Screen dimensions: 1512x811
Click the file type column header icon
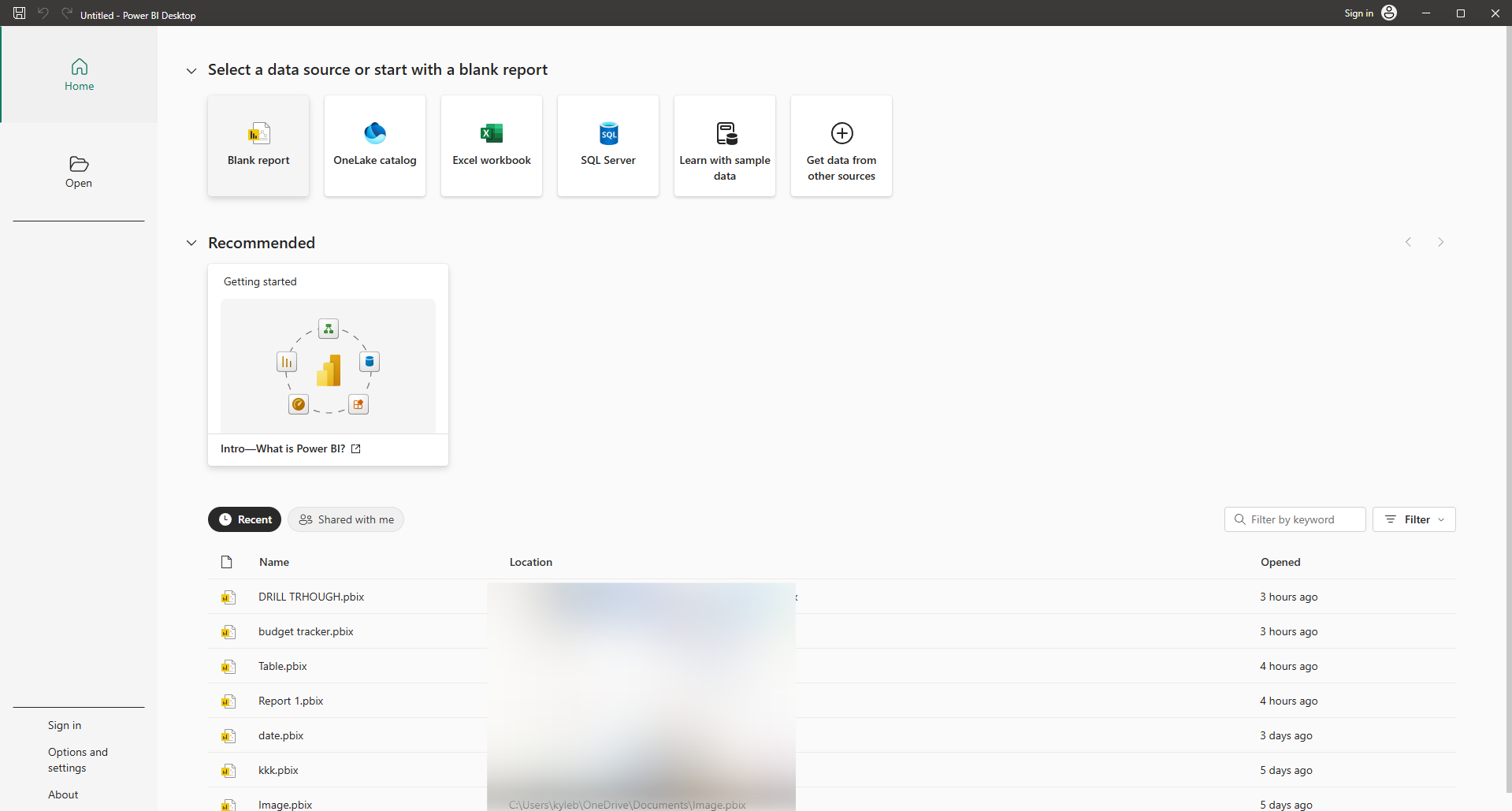(x=227, y=562)
